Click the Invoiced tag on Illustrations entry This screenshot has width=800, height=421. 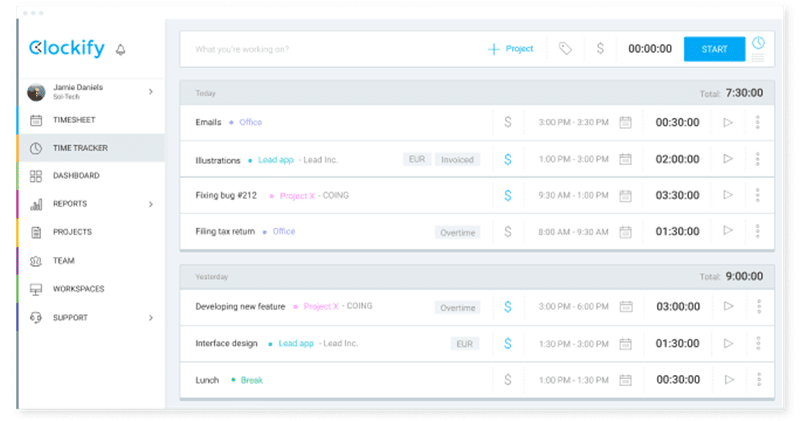pos(457,160)
